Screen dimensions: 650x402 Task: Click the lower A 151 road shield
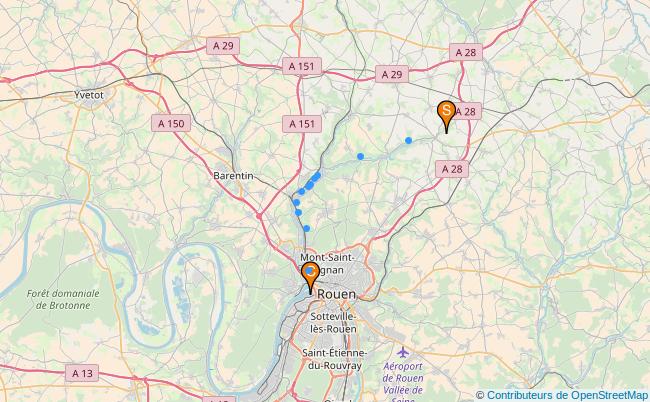point(302,124)
